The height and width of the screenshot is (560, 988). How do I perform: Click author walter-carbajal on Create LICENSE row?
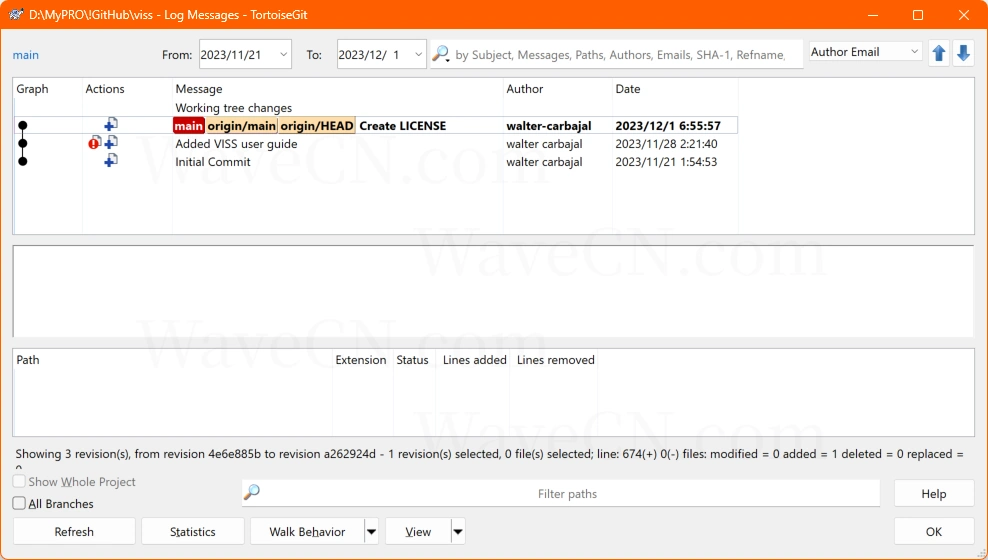pos(549,125)
